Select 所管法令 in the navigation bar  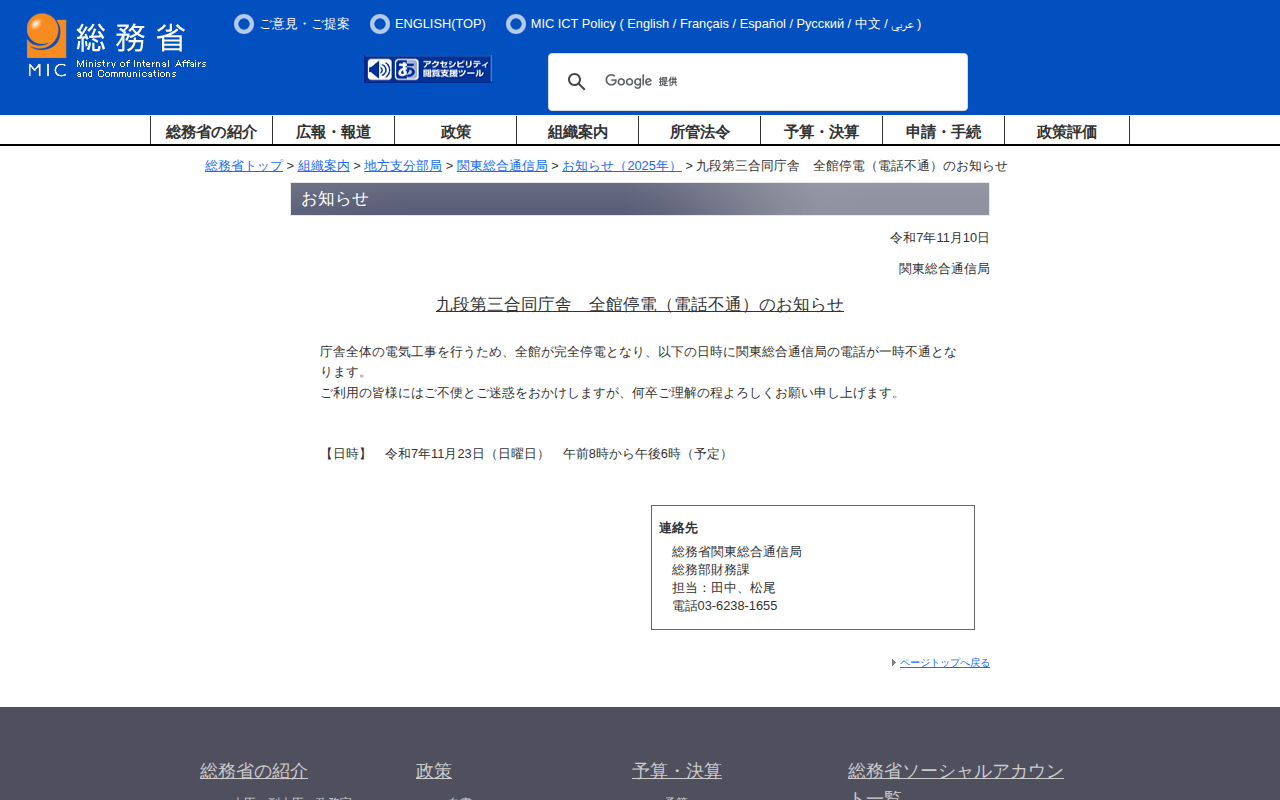[x=699, y=131]
